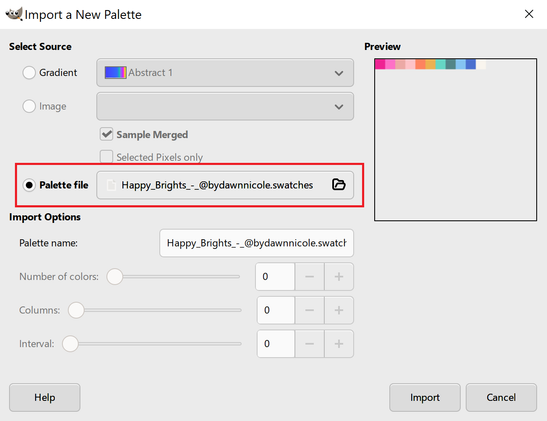This screenshot has width=547, height=421.
Task: Increase the Columns value with plus
Action: click(339, 310)
